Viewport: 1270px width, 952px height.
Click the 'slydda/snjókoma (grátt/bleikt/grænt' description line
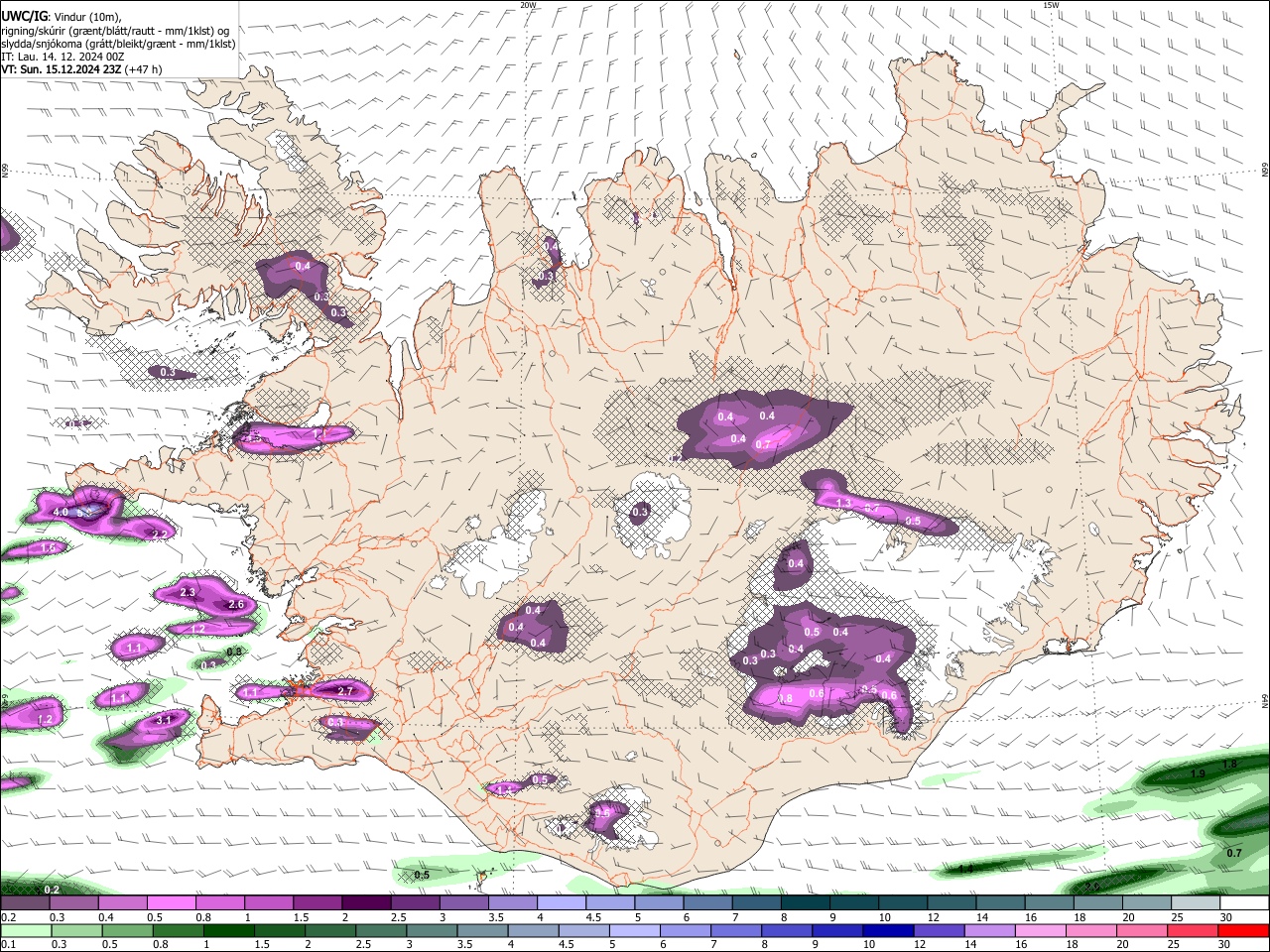[118, 44]
